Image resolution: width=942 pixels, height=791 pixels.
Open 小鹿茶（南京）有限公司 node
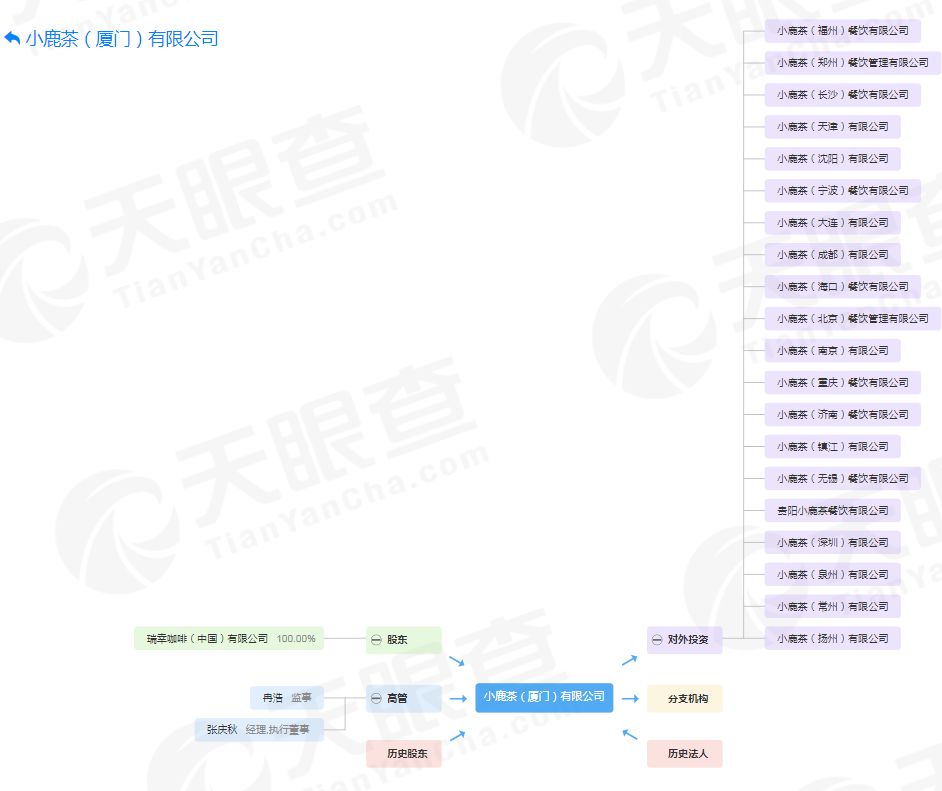pyautogui.click(x=833, y=351)
